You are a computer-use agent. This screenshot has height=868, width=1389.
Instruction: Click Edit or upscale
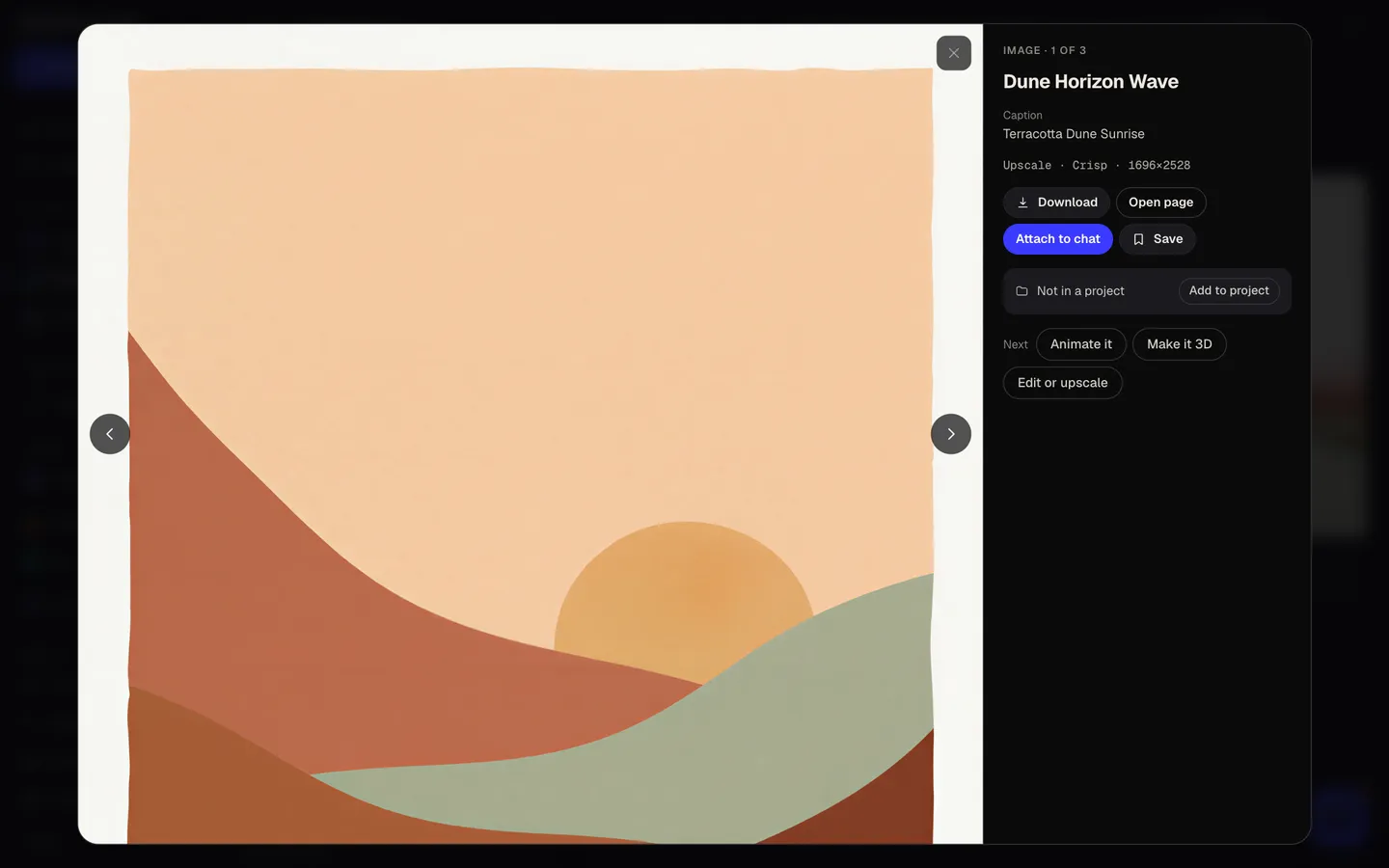click(x=1062, y=383)
